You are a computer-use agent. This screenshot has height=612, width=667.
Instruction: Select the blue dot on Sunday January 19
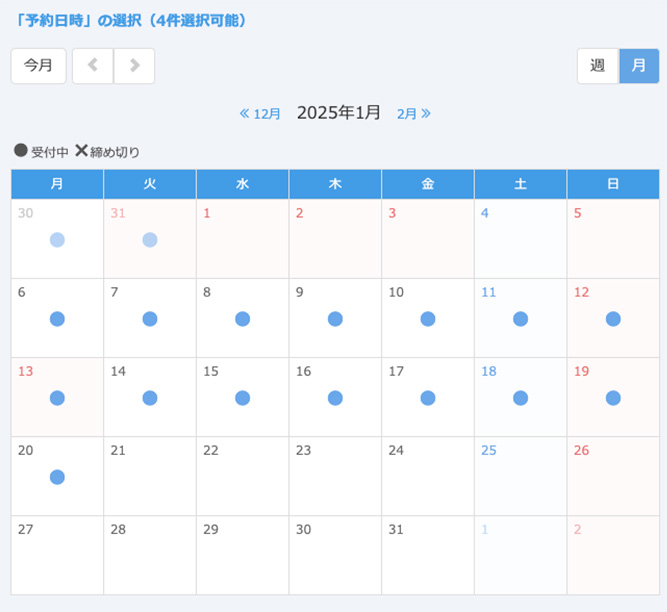[613, 398]
